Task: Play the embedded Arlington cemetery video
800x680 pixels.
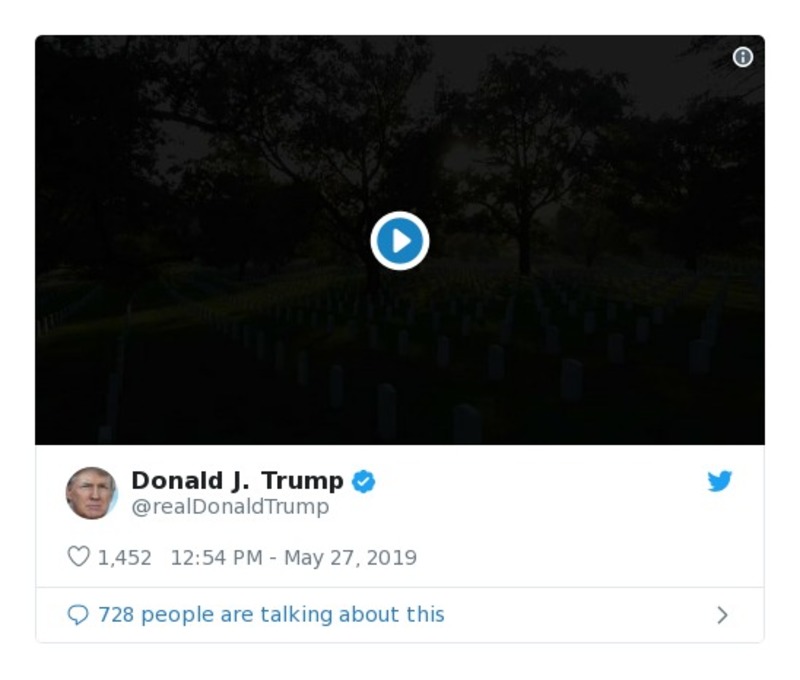Action: click(400, 239)
